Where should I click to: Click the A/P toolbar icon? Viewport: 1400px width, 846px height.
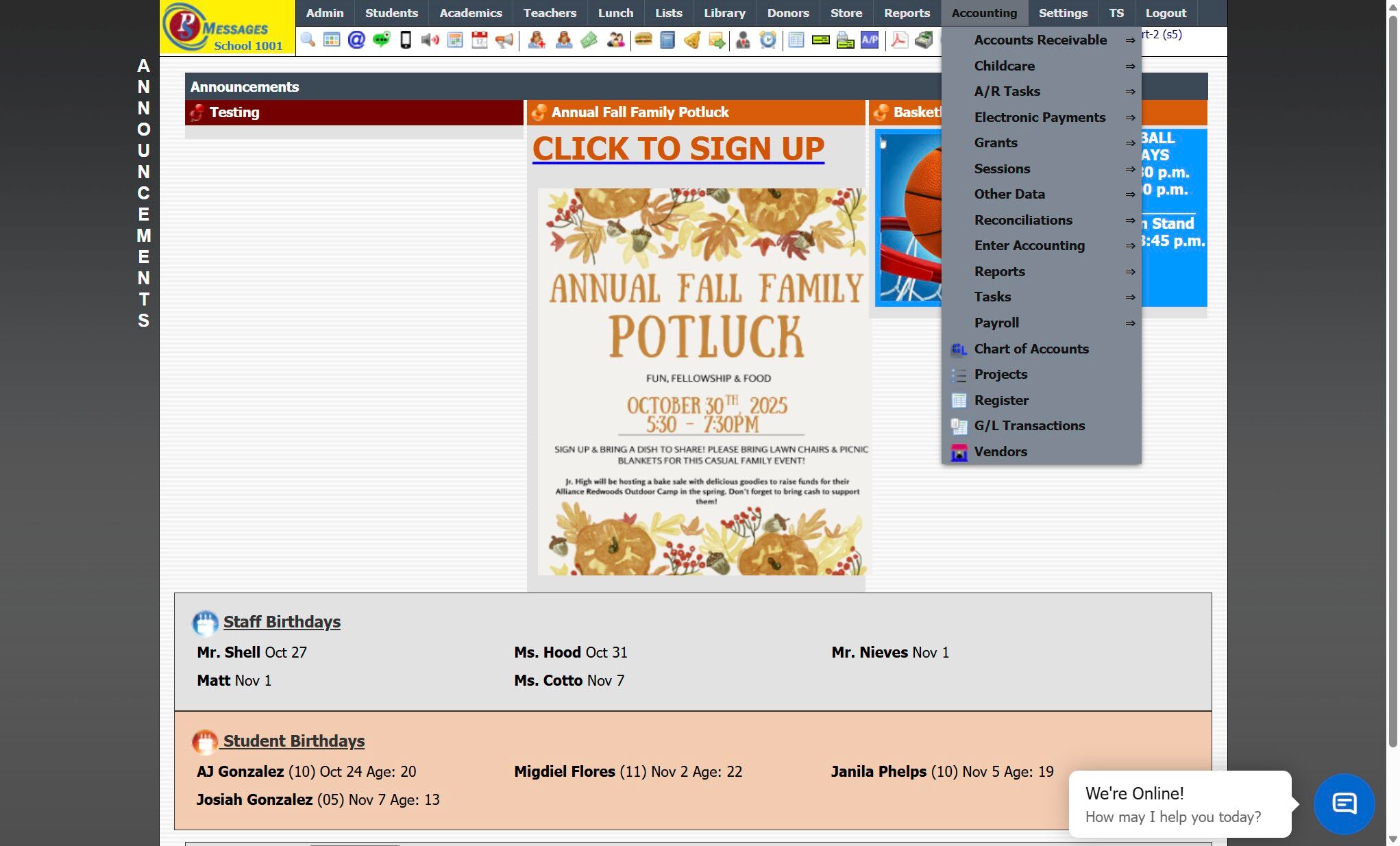[x=870, y=40]
